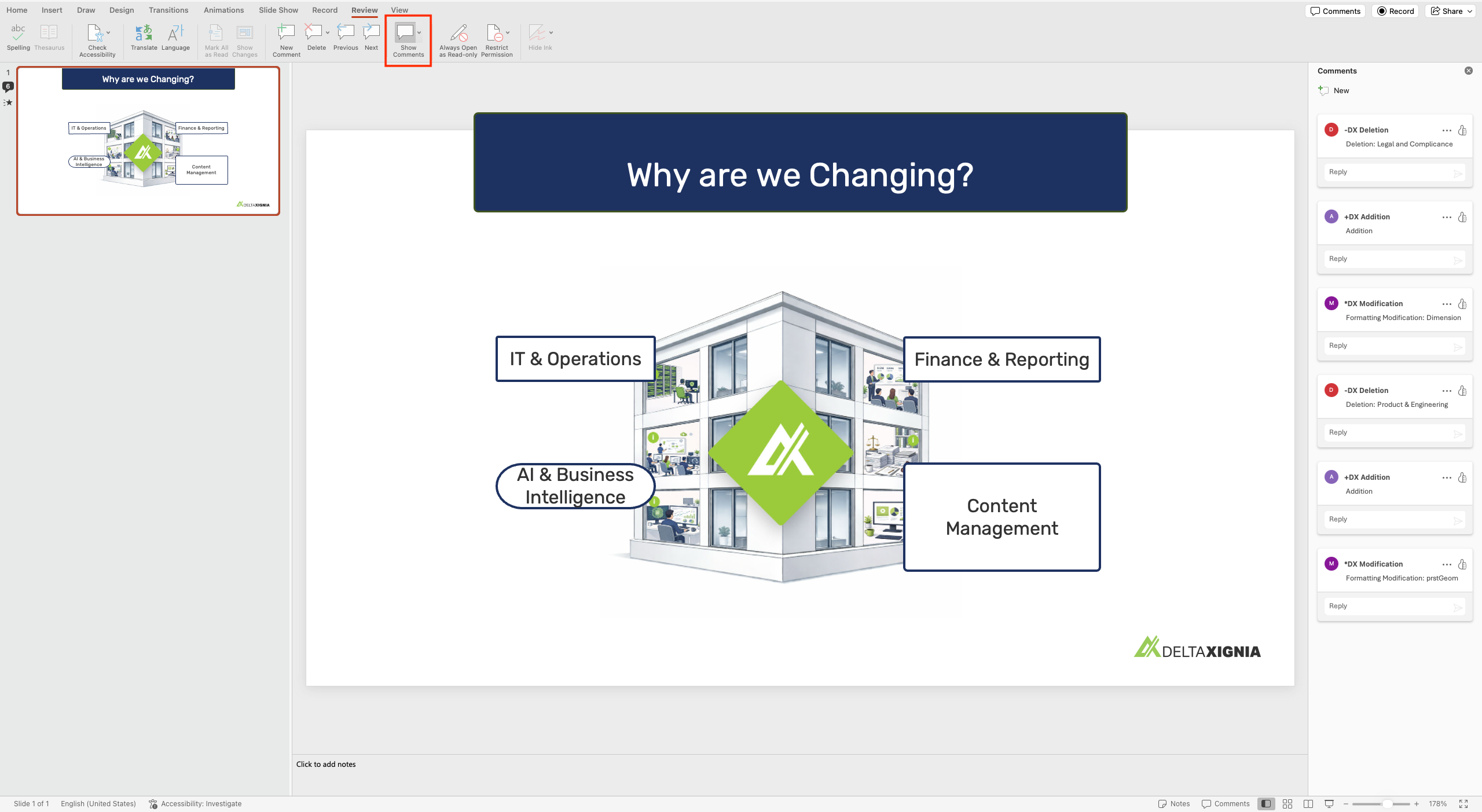Screen dimensions: 1482x812
Task: Like the Formatting Modification: Dimension comment
Action: (1462, 304)
